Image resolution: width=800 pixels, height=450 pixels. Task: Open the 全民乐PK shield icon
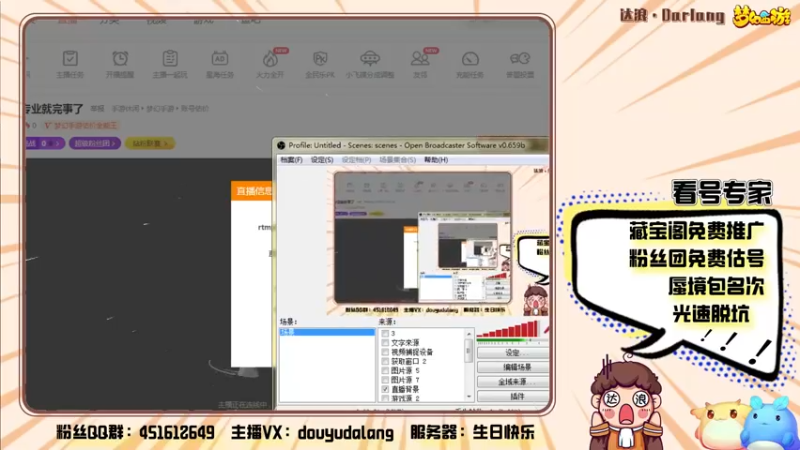tap(320, 58)
